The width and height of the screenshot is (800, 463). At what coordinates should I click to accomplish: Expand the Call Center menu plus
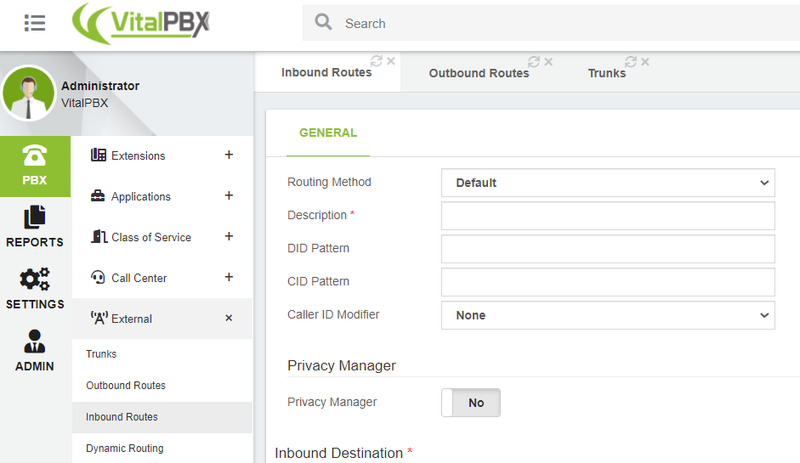pos(229,277)
